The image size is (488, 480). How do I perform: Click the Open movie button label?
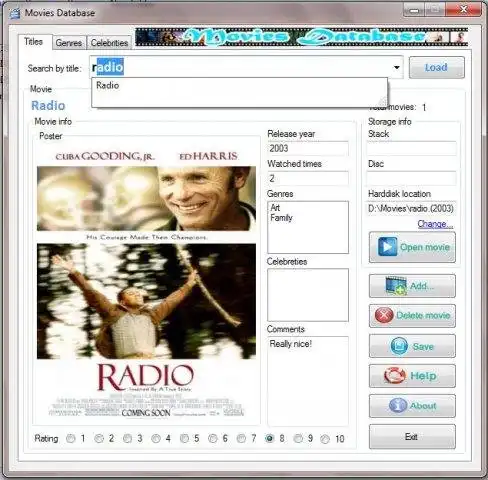425,247
